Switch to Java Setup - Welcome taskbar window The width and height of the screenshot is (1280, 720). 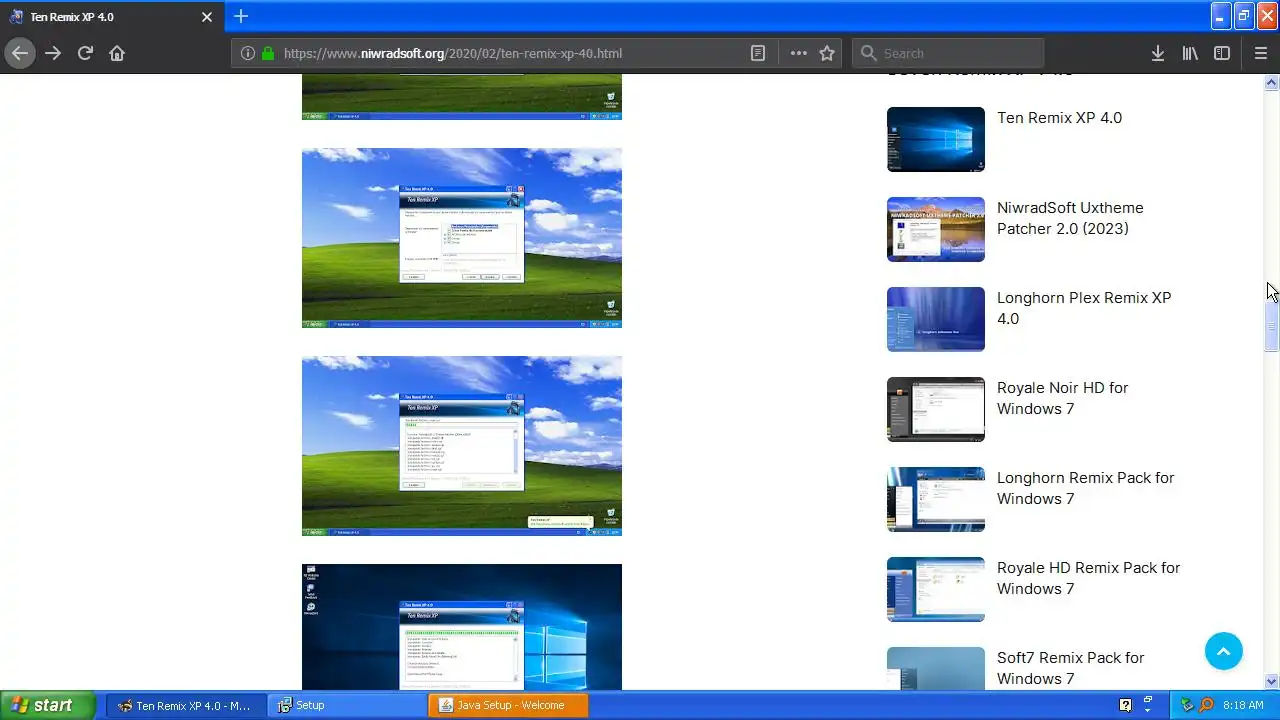point(509,705)
